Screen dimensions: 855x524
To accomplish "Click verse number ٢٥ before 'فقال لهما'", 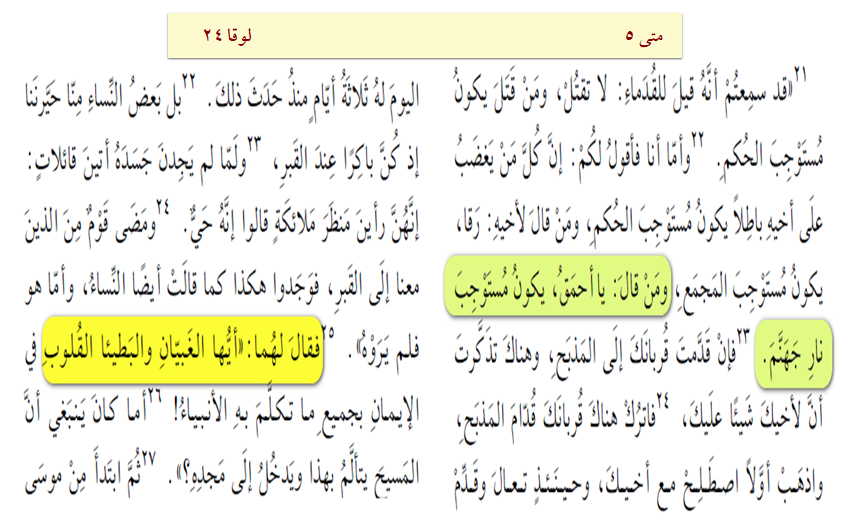I will 329,331.
